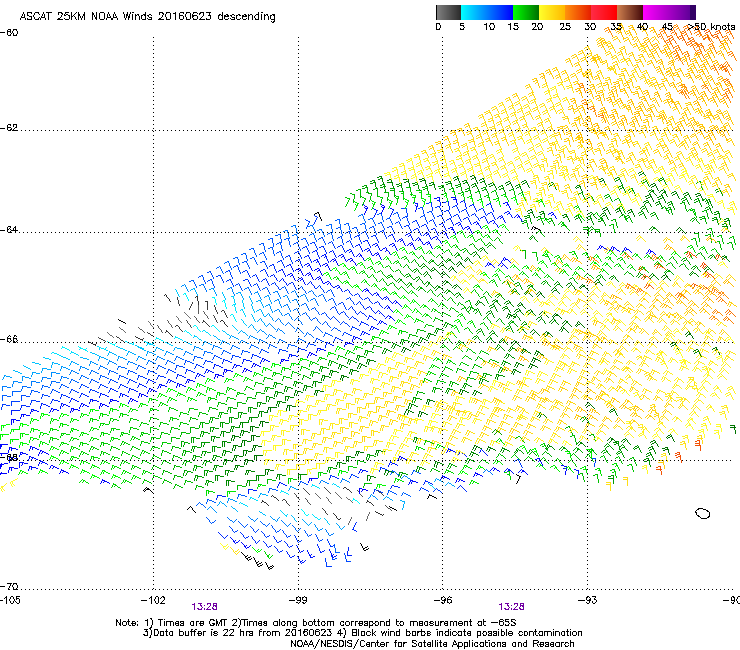Click the yellow 20-25 knots legend segment
Screen dimensions: 740x650
coord(552,12)
